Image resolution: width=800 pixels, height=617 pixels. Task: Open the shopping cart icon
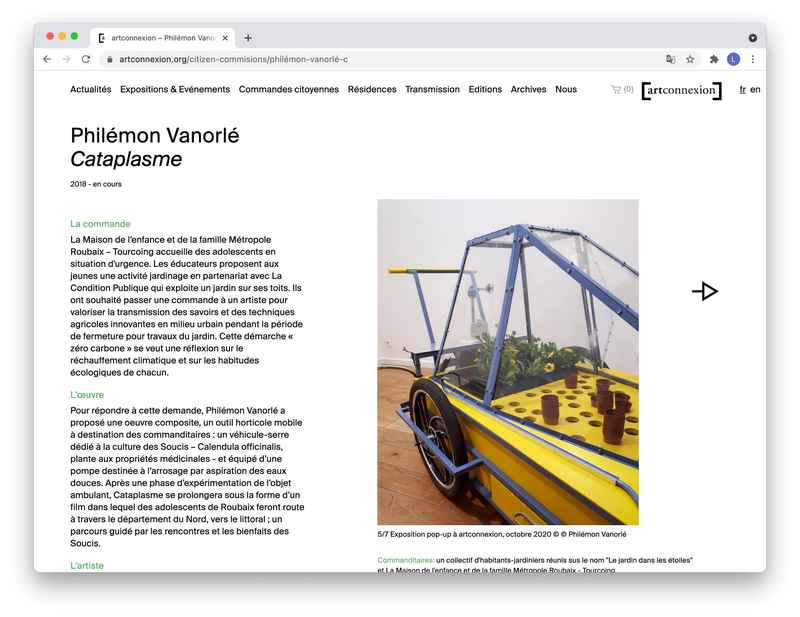pos(616,89)
